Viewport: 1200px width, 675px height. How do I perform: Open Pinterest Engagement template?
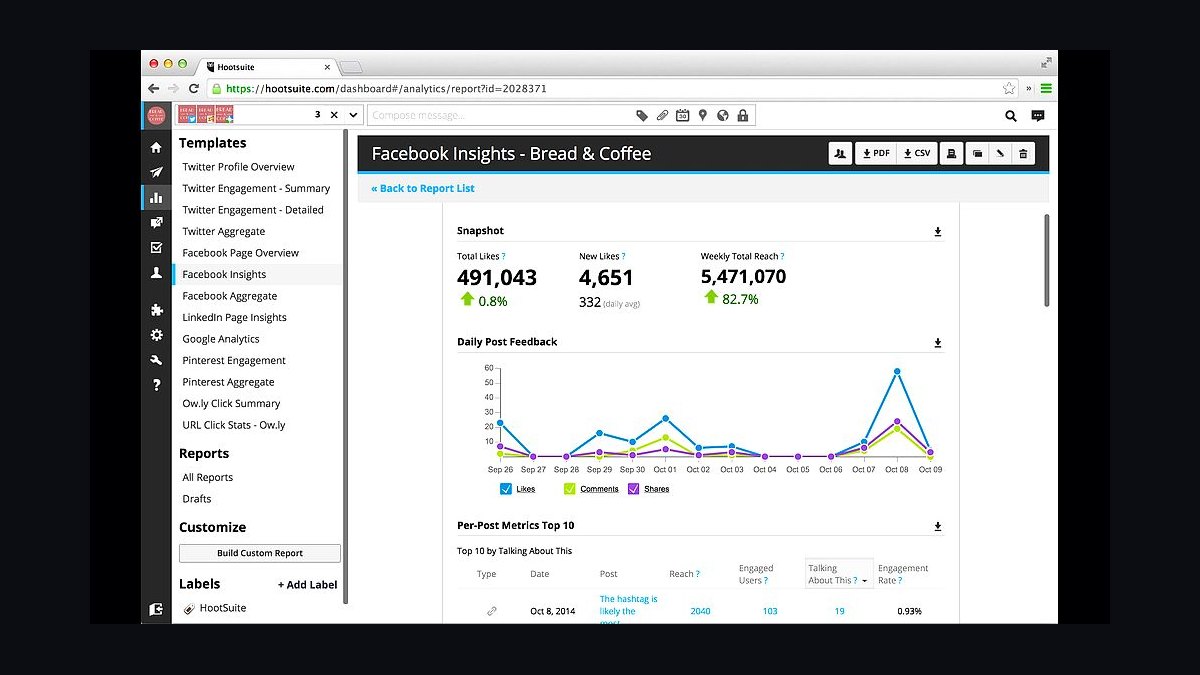tap(234, 360)
